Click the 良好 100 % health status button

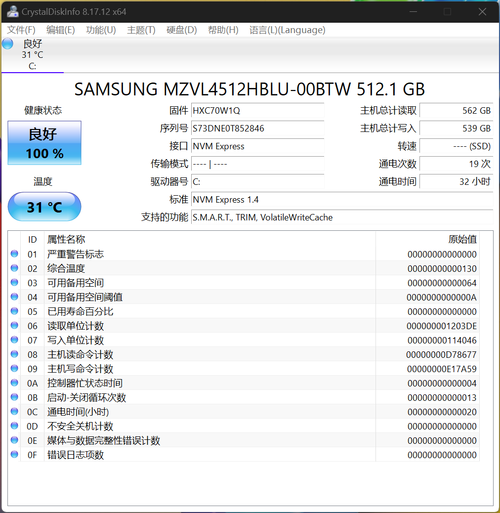pos(44,143)
